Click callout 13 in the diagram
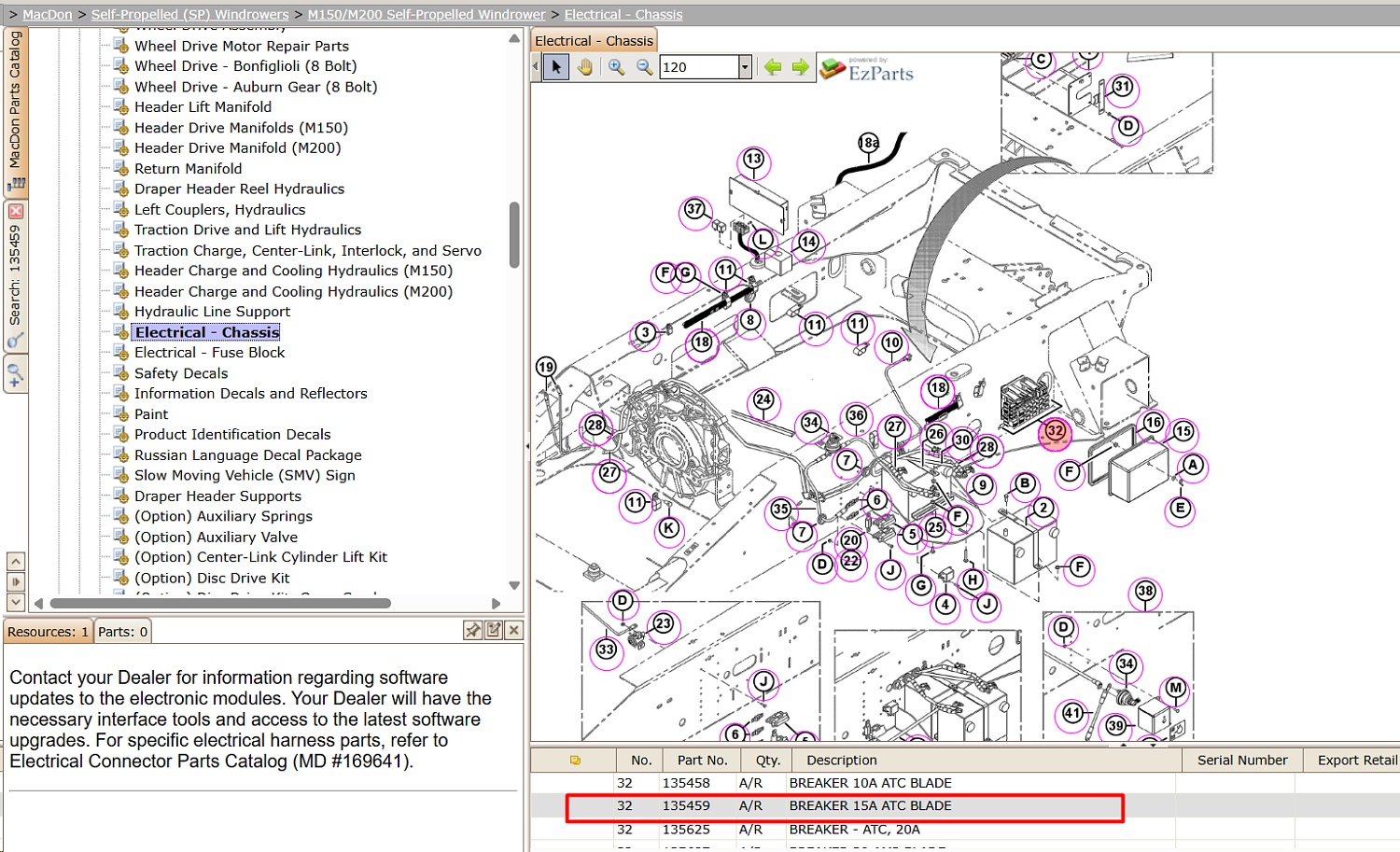Viewport: 1400px width, 852px height. (753, 160)
